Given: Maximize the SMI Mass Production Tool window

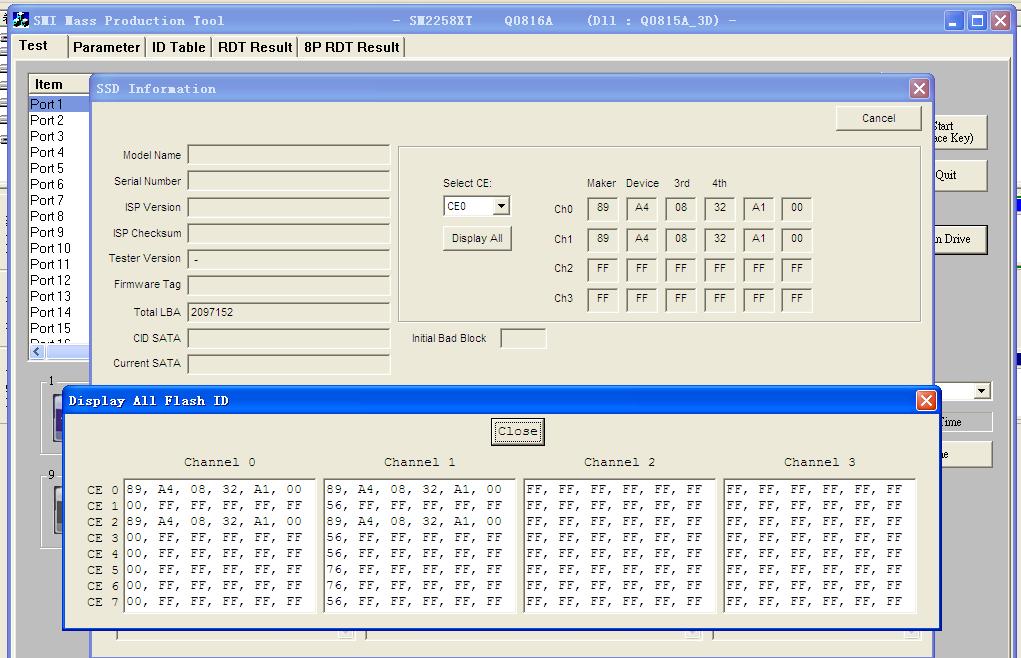Looking at the screenshot, I should pyautogui.click(x=977, y=21).
